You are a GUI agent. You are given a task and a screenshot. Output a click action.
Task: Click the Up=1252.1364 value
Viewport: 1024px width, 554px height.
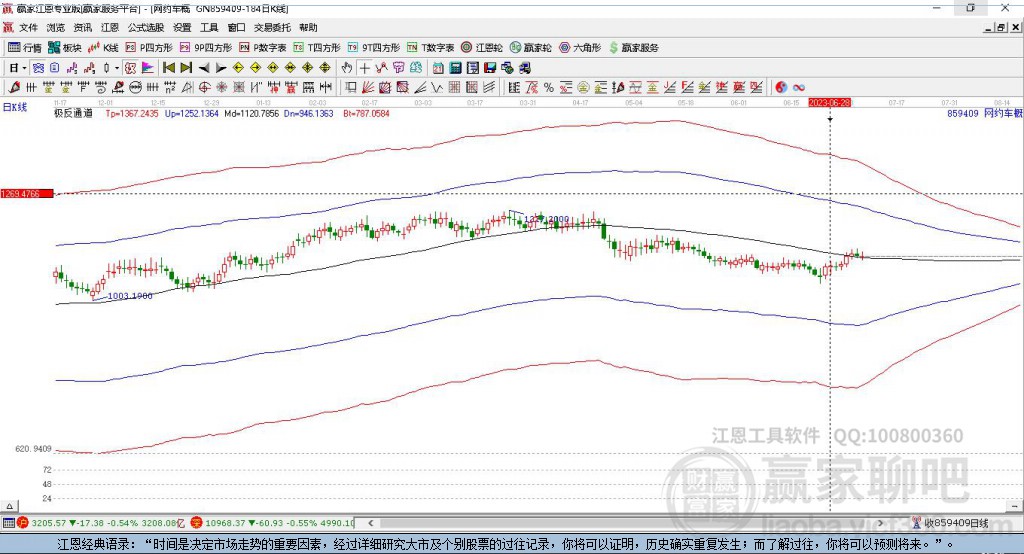tap(191, 114)
